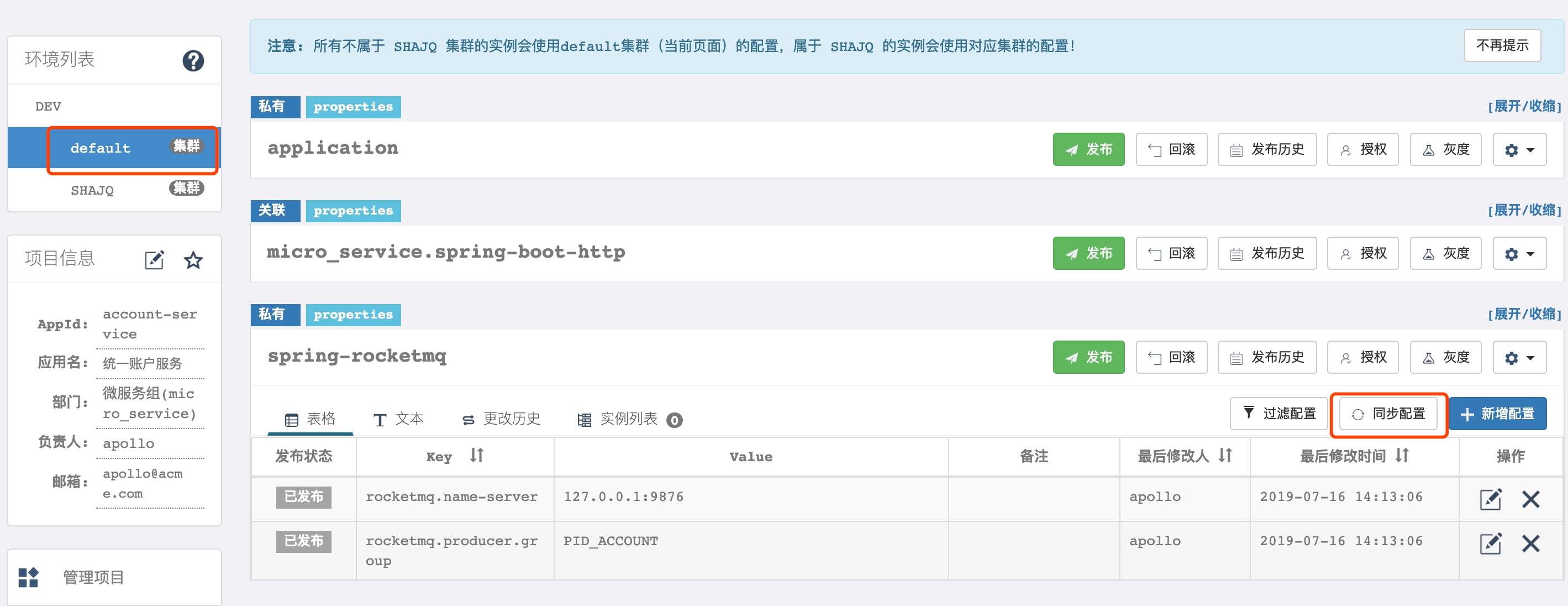Click the 关联 label tag

(275, 211)
